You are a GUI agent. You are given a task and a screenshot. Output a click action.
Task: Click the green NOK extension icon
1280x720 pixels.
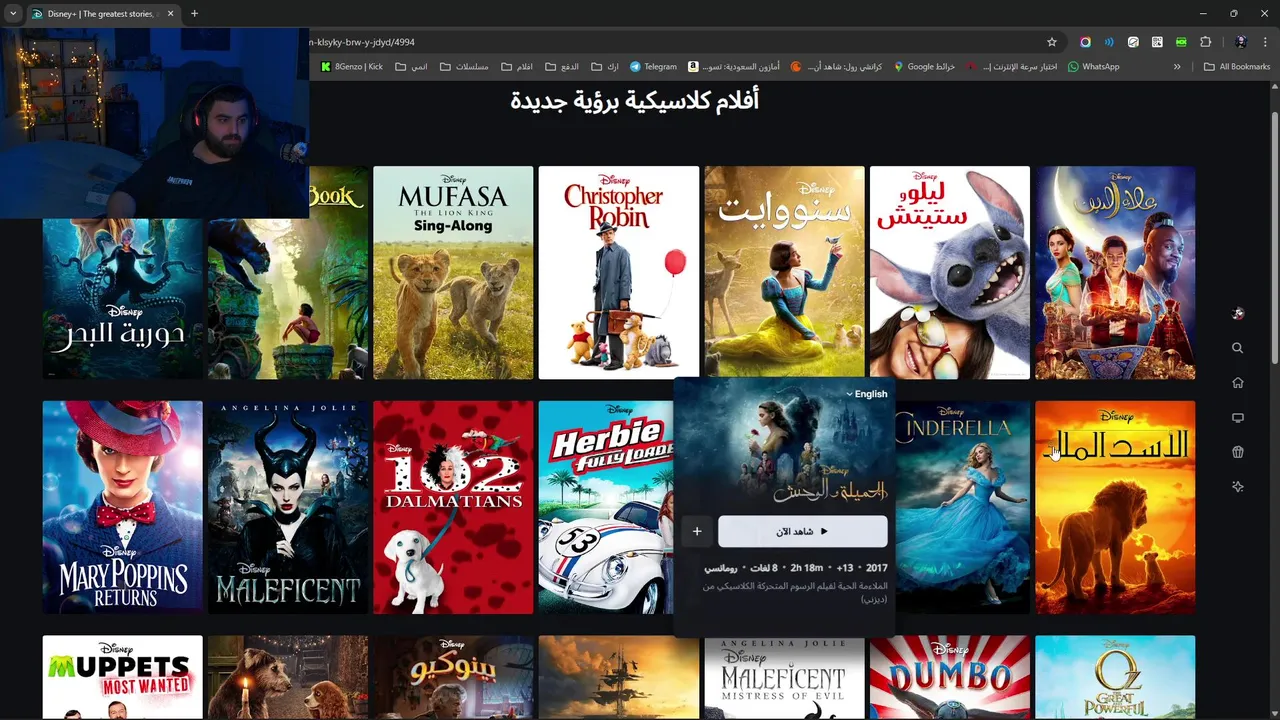tap(1181, 42)
